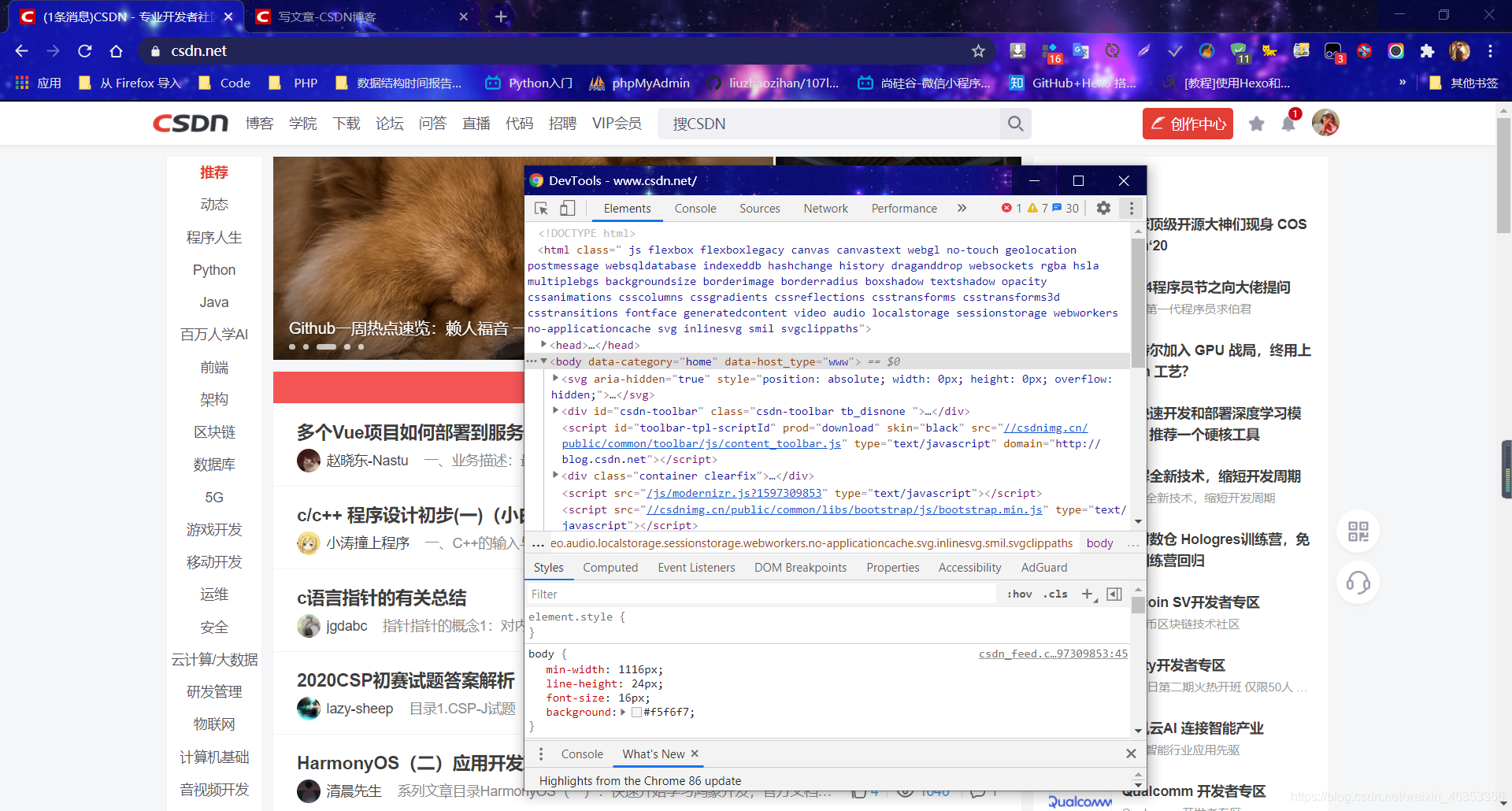Collapse the body element node
This screenshot has height=811, width=1512.
(543, 361)
